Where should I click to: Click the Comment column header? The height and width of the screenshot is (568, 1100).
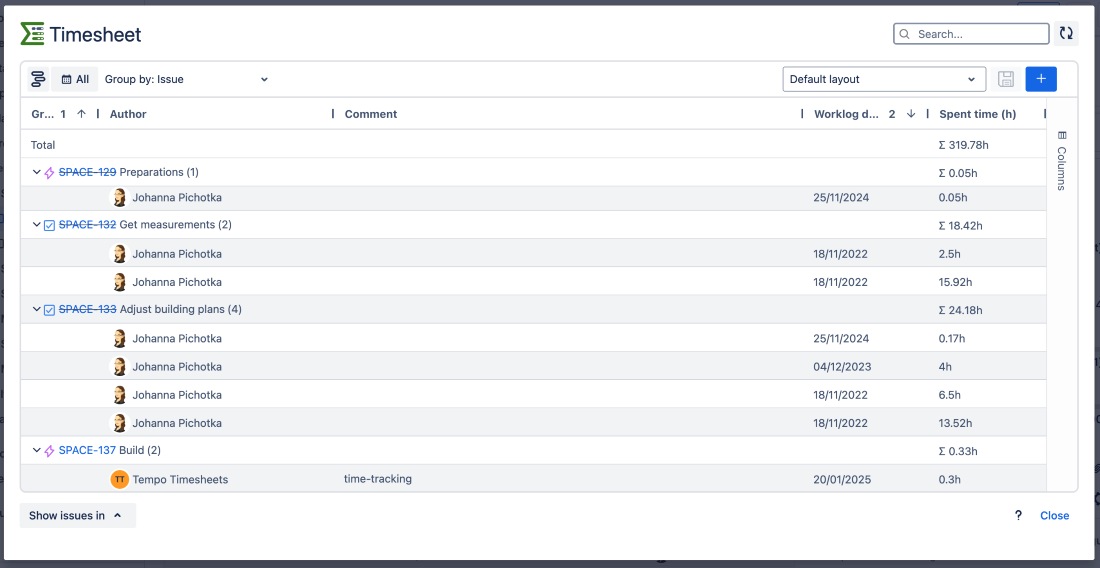pyautogui.click(x=370, y=114)
